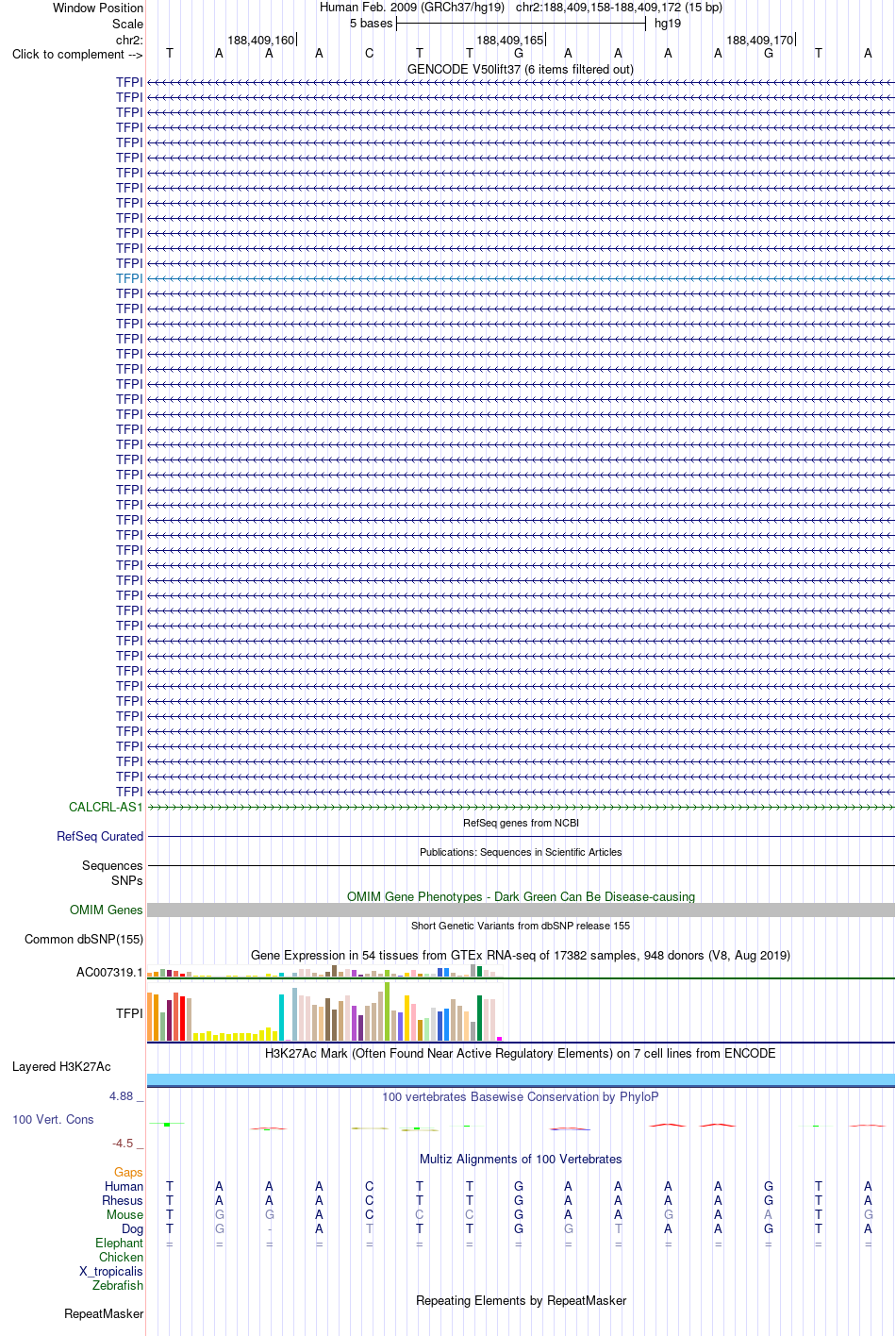Click the '100 Vert. Cons' label

point(53,1119)
